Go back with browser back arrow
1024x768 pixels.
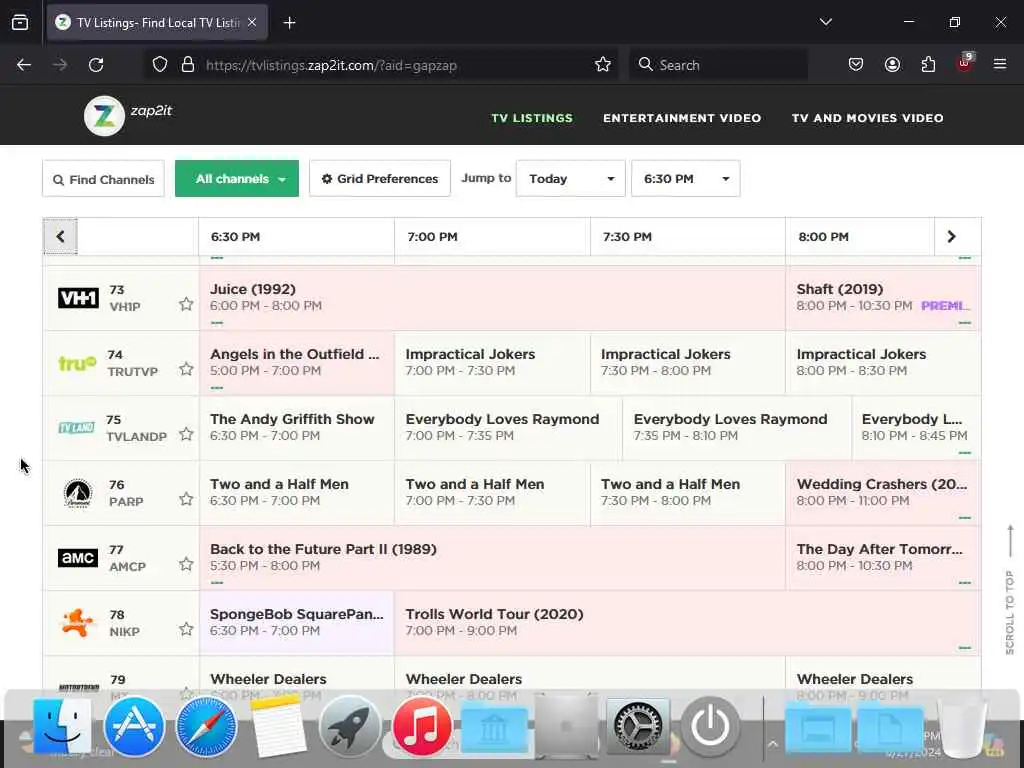[24, 65]
